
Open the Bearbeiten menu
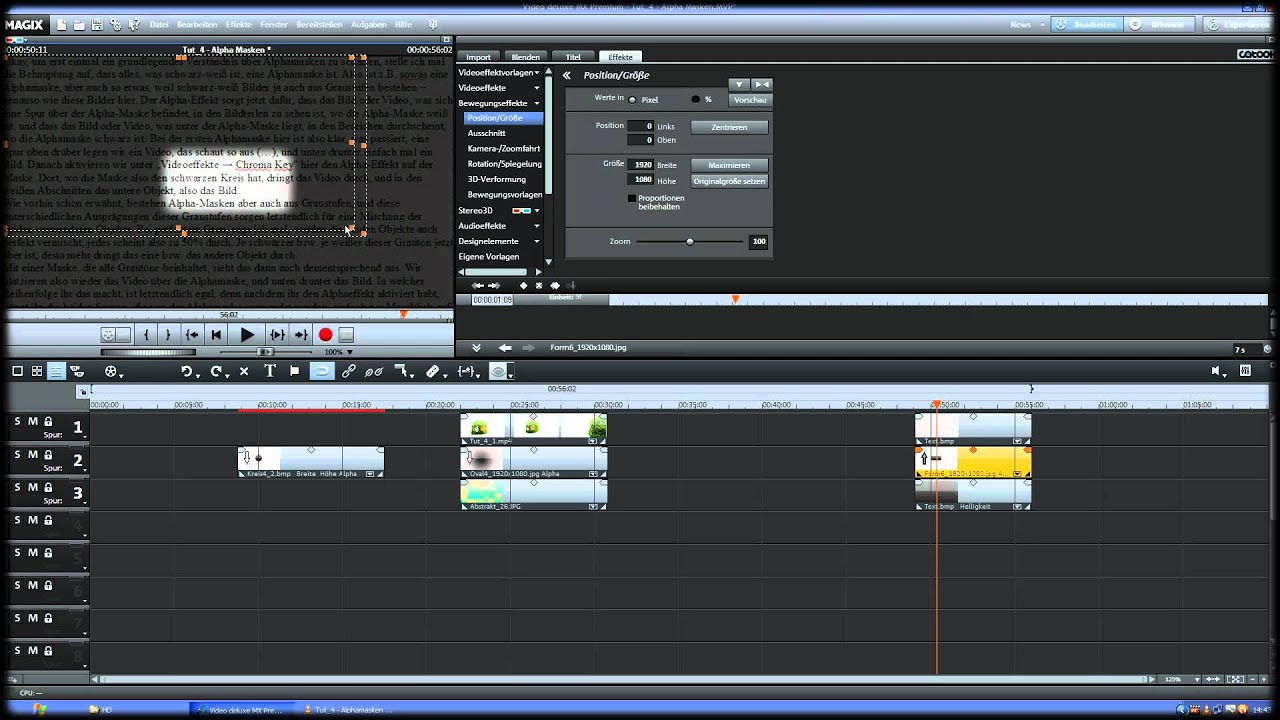click(196, 24)
